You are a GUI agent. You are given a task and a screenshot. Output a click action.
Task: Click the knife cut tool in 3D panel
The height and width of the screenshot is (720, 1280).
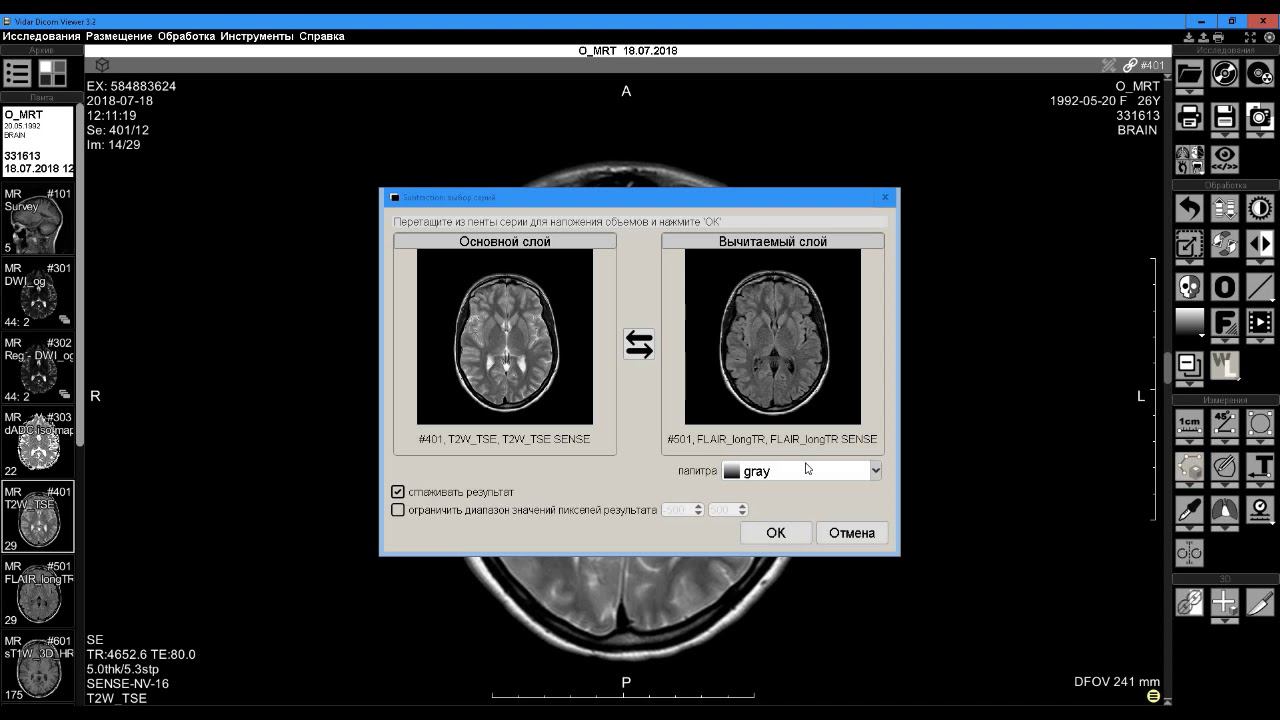[x=1259, y=602]
